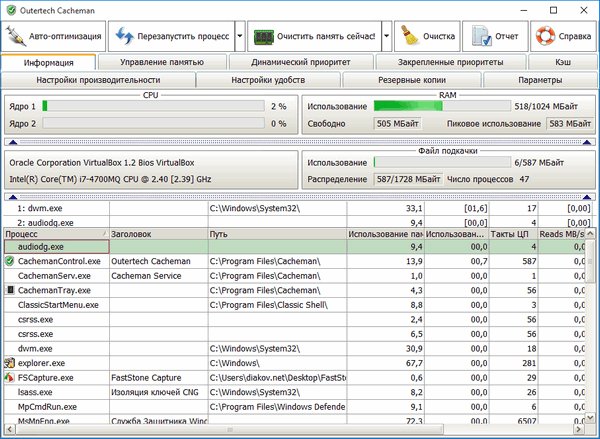
Task: Sort by the Процесс column header
Action: point(56,234)
